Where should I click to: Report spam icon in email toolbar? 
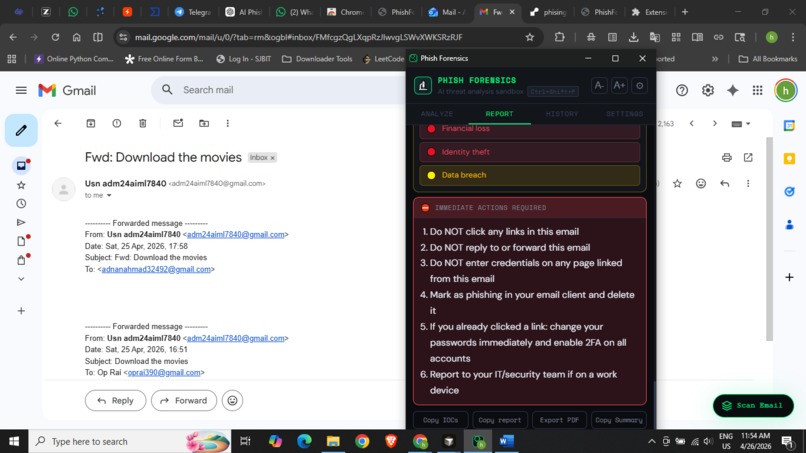(x=117, y=123)
